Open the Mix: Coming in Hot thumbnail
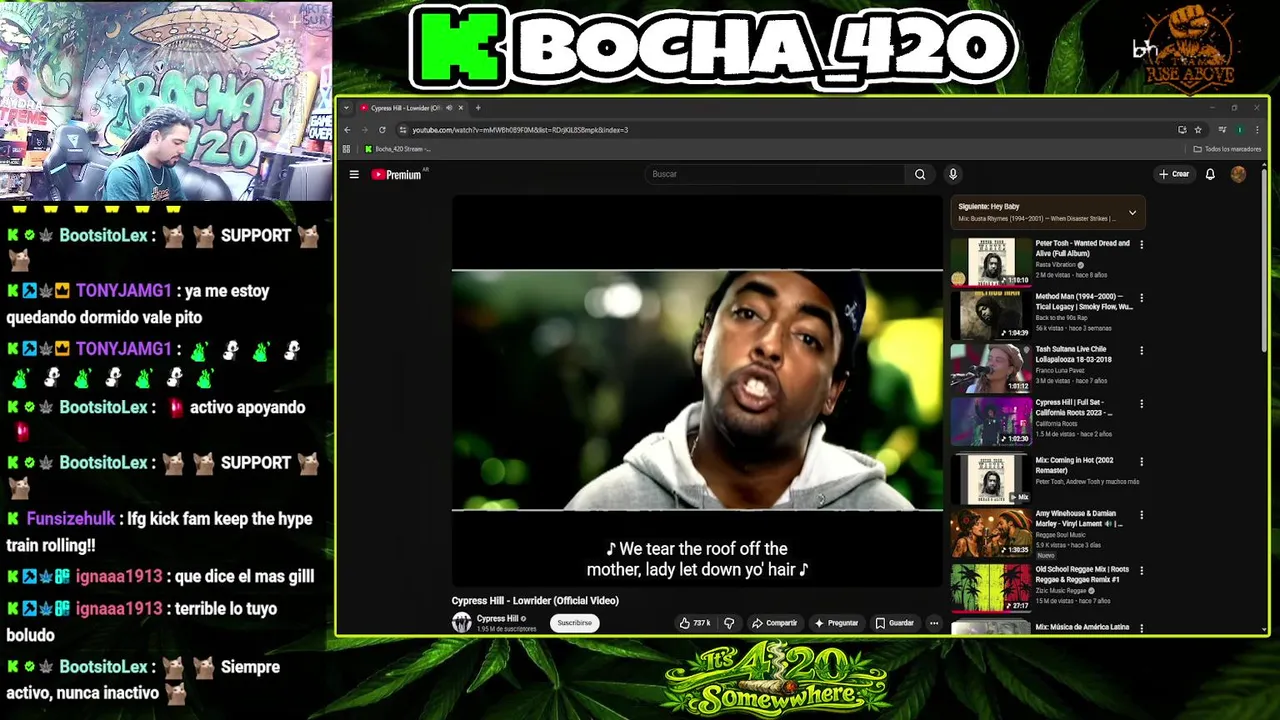Image resolution: width=1280 pixels, height=720 pixels. pos(990,479)
